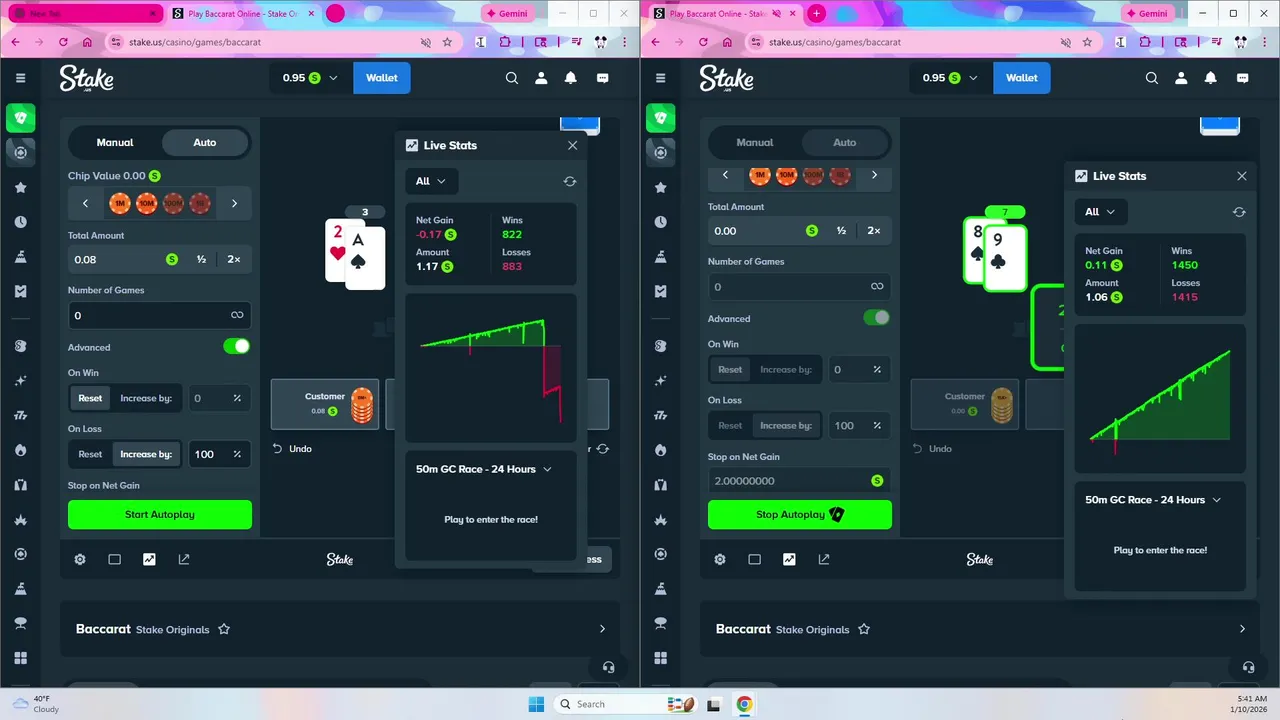Image resolution: width=1280 pixels, height=720 pixels.
Task: Favorite Baccarat with star in left window
Action: tap(224, 629)
